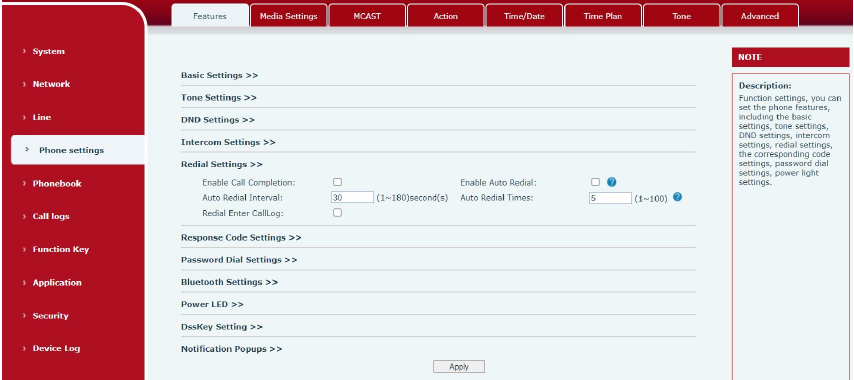Image resolution: width=854 pixels, height=380 pixels.
Task: Open Function Key in sidebar
Action: 60,249
